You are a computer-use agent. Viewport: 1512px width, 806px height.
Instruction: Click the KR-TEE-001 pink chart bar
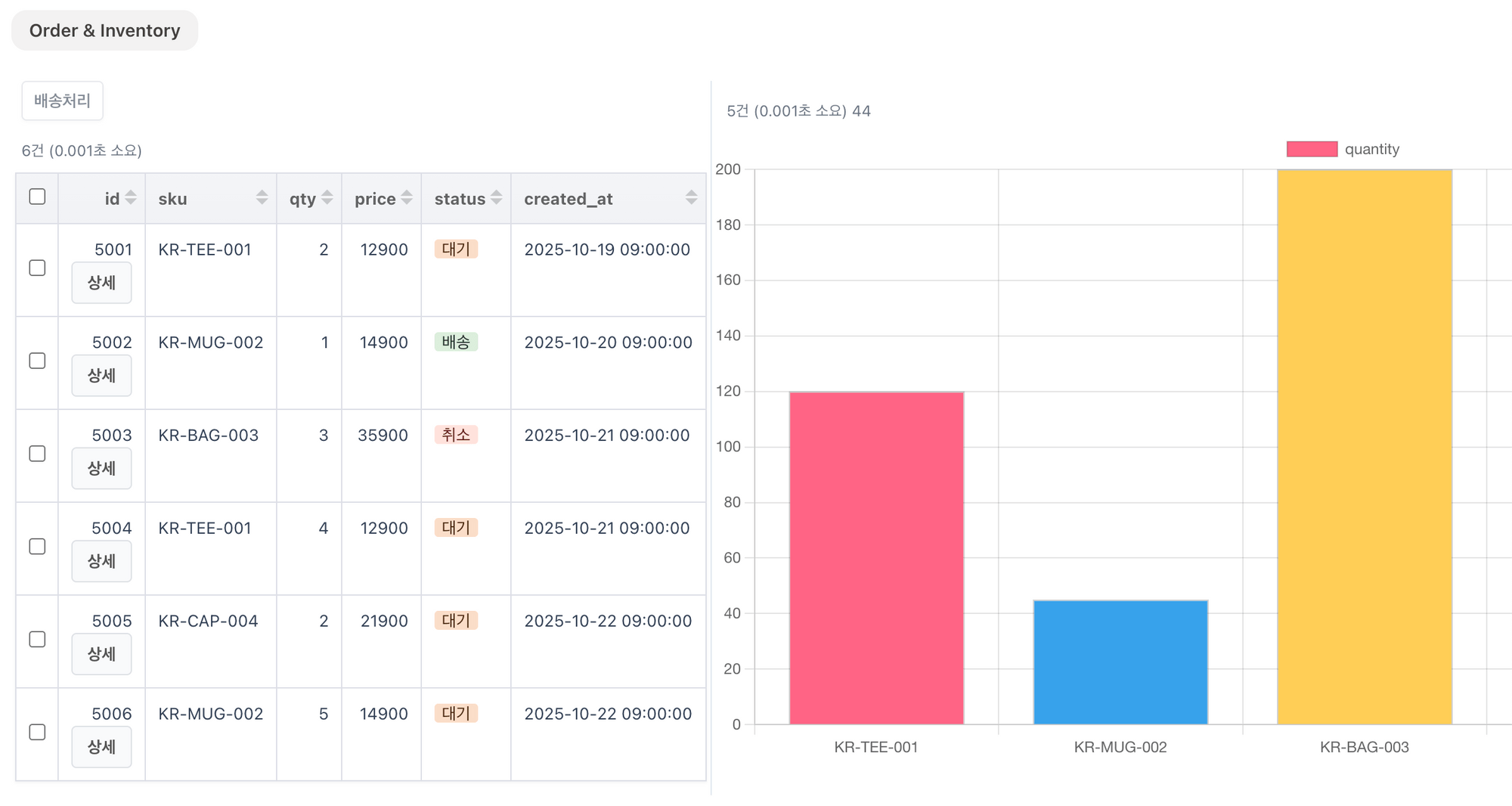click(876, 558)
